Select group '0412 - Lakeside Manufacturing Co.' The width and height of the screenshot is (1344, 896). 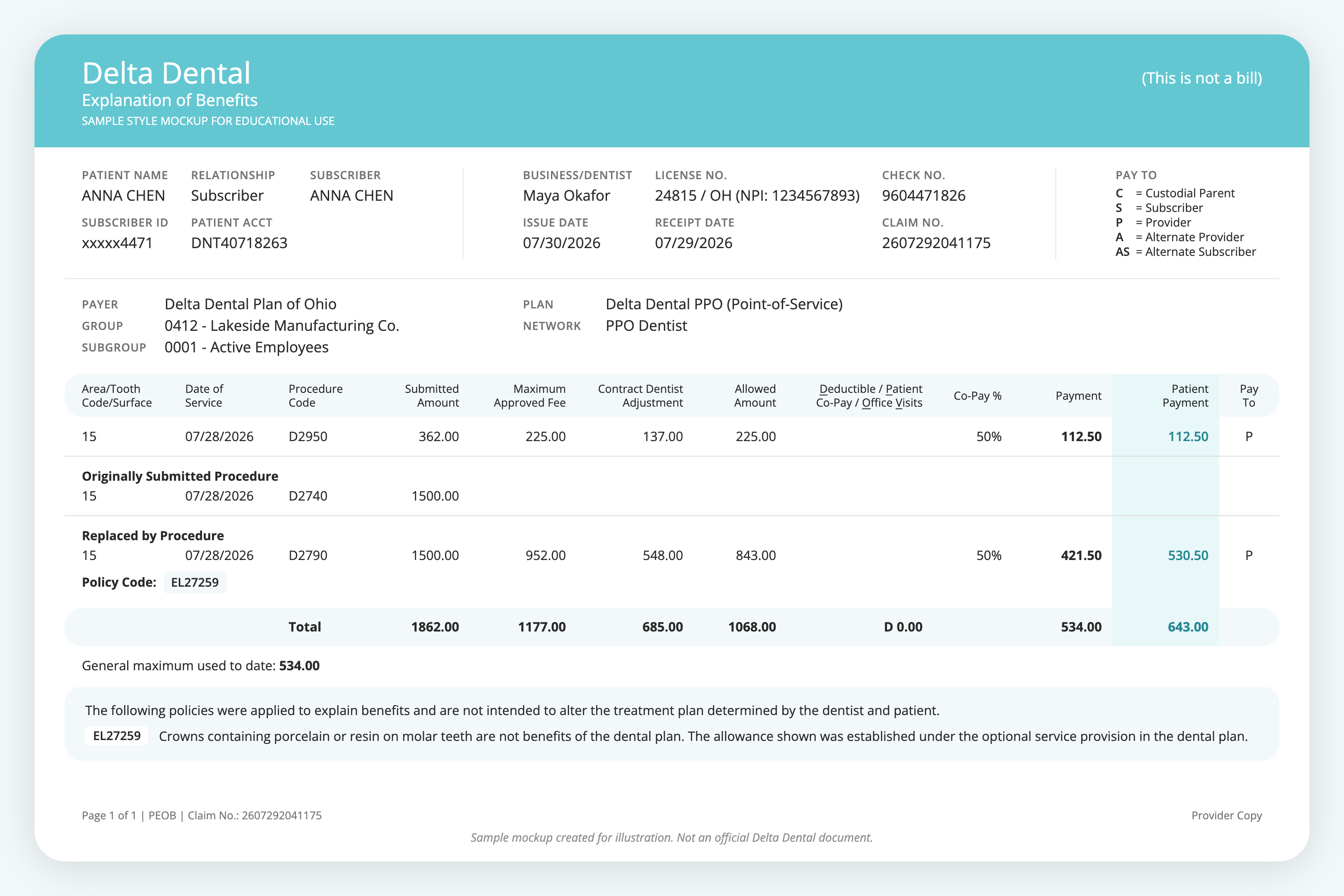(x=282, y=326)
